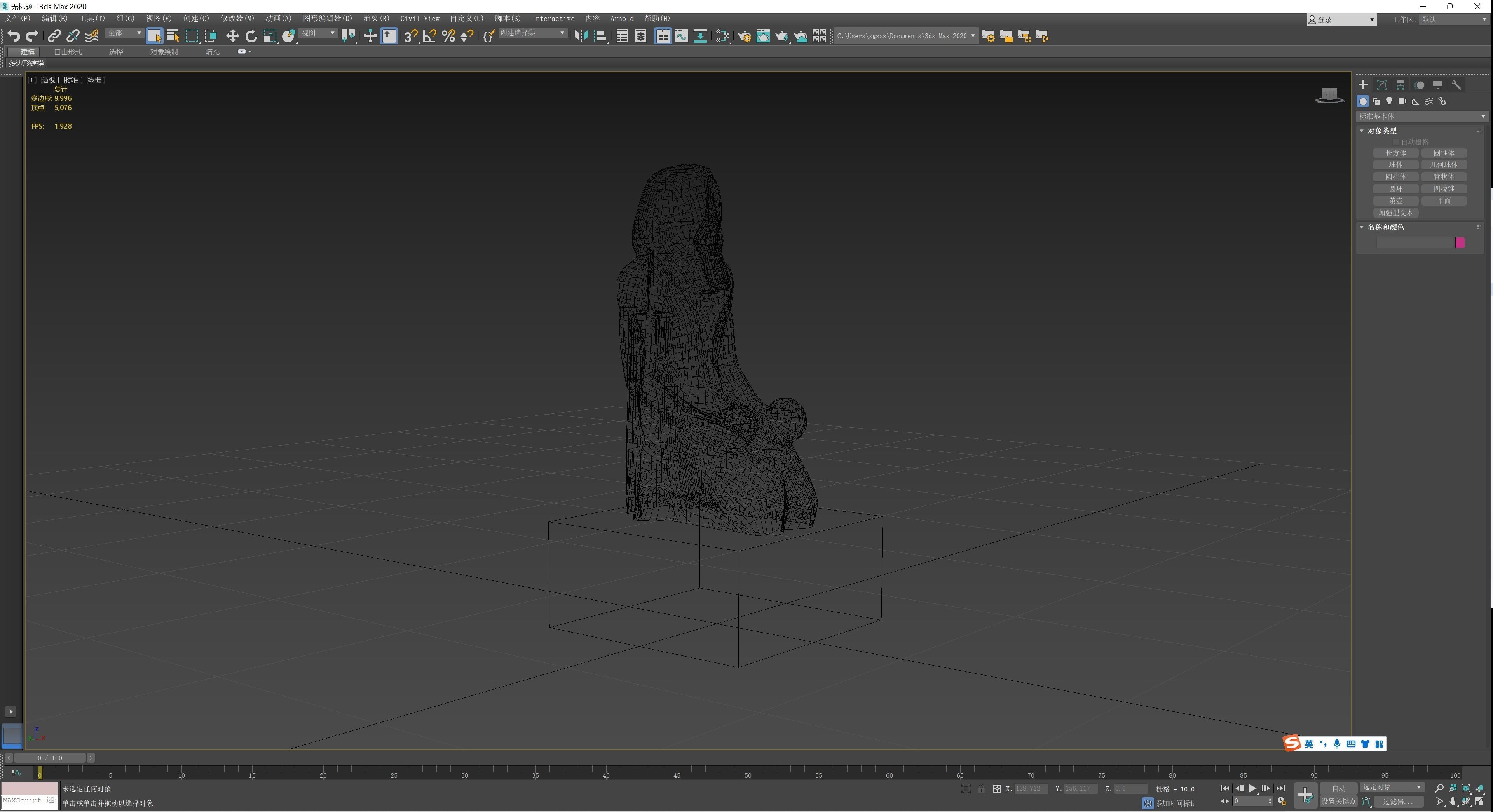Image resolution: width=1493 pixels, height=812 pixels.
Task: Create a 茶壶 teapot primitive
Action: (x=1395, y=200)
